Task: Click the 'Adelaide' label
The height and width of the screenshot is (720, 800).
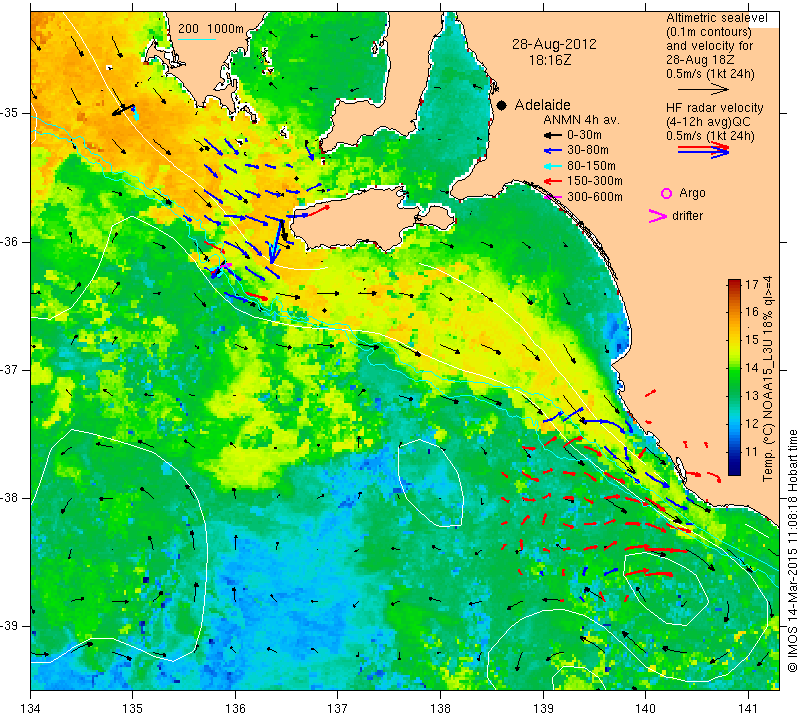Action: 542,105
